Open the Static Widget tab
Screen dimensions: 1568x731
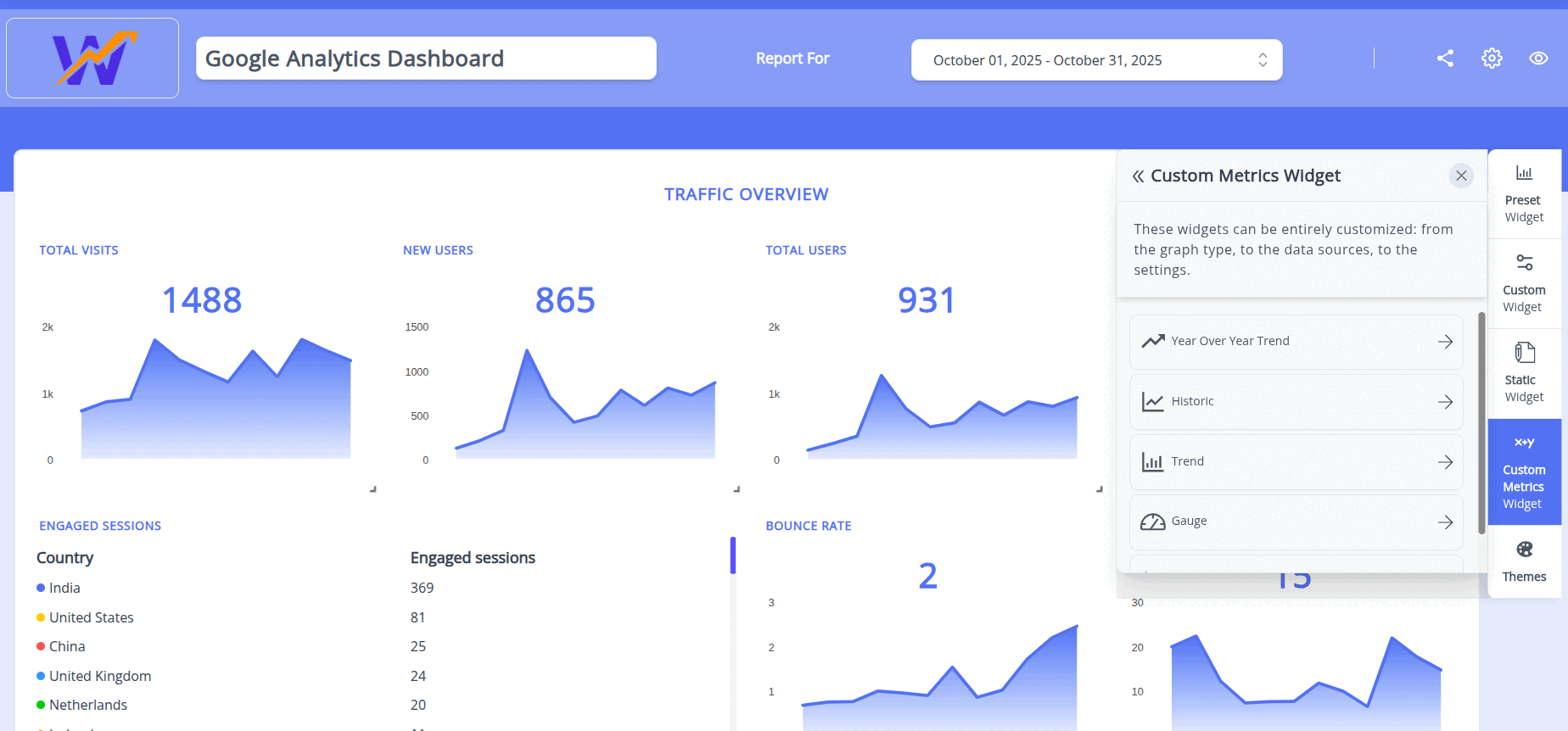tap(1524, 374)
